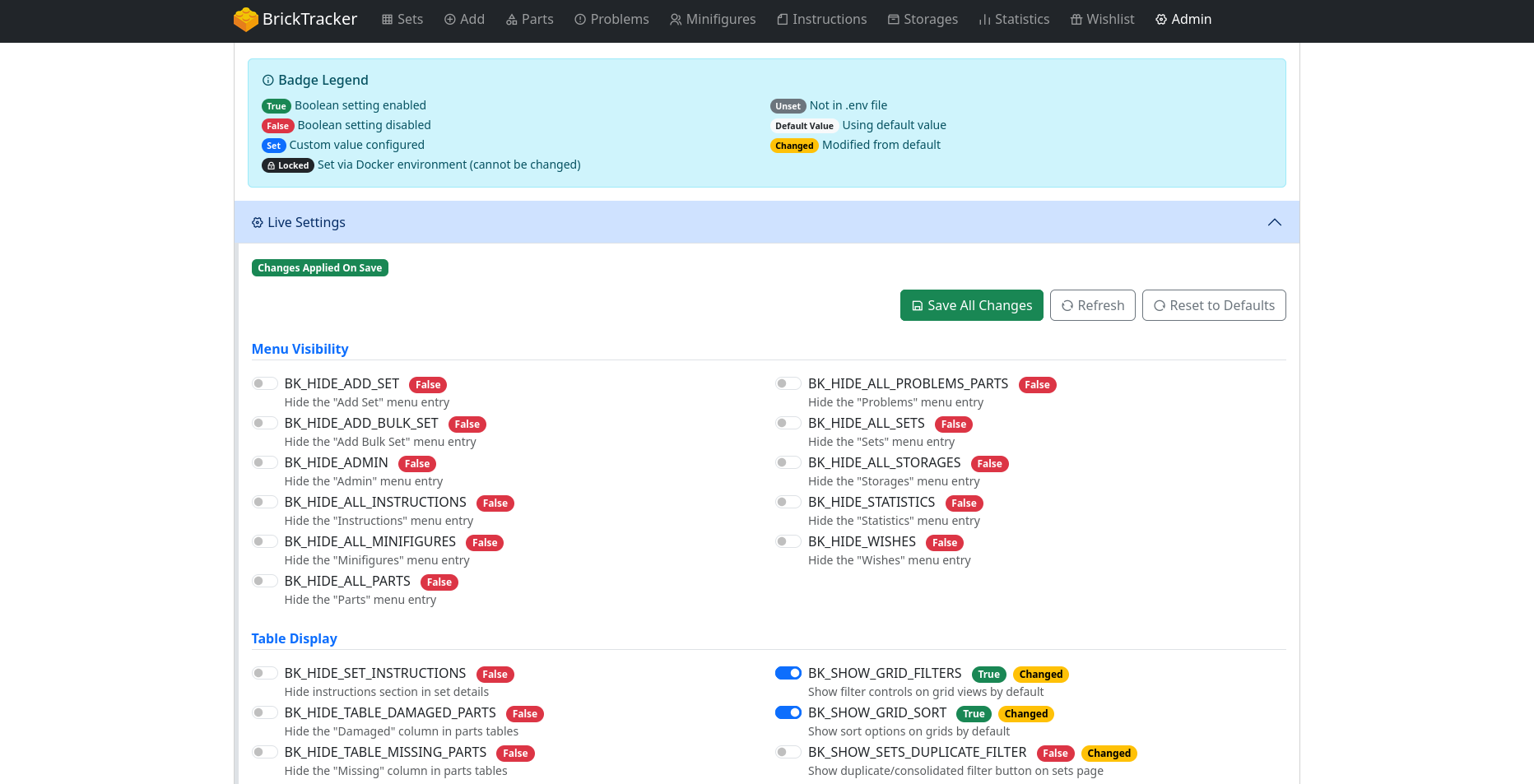Viewport: 1534px width, 784px height.
Task: Click the Add plus-circle icon in navbar
Action: (x=450, y=20)
